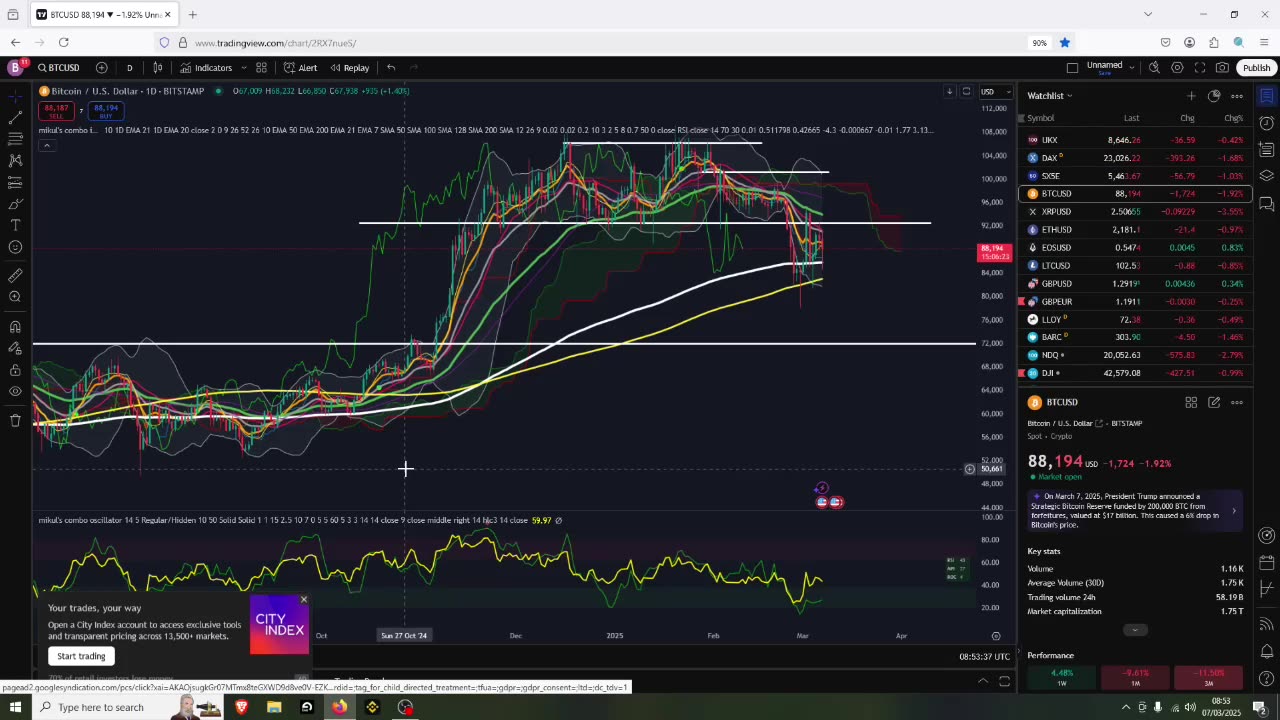The image size is (1280, 720).
Task: Click the compare or add symbol plus icon
Action: pos(102,68)
